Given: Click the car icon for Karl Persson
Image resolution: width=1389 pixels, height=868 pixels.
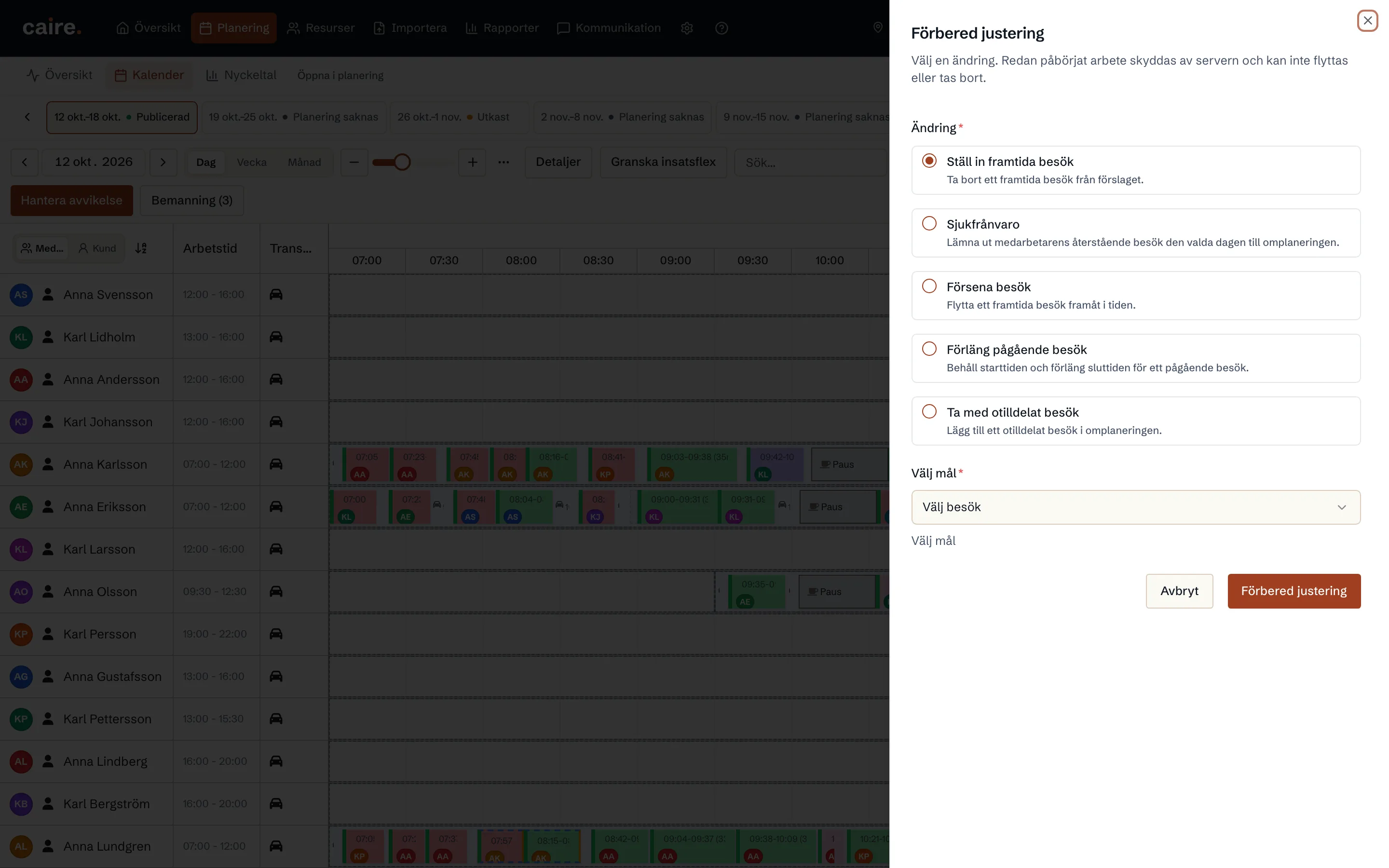Looking at the screenshot, I should pos(276,634).
